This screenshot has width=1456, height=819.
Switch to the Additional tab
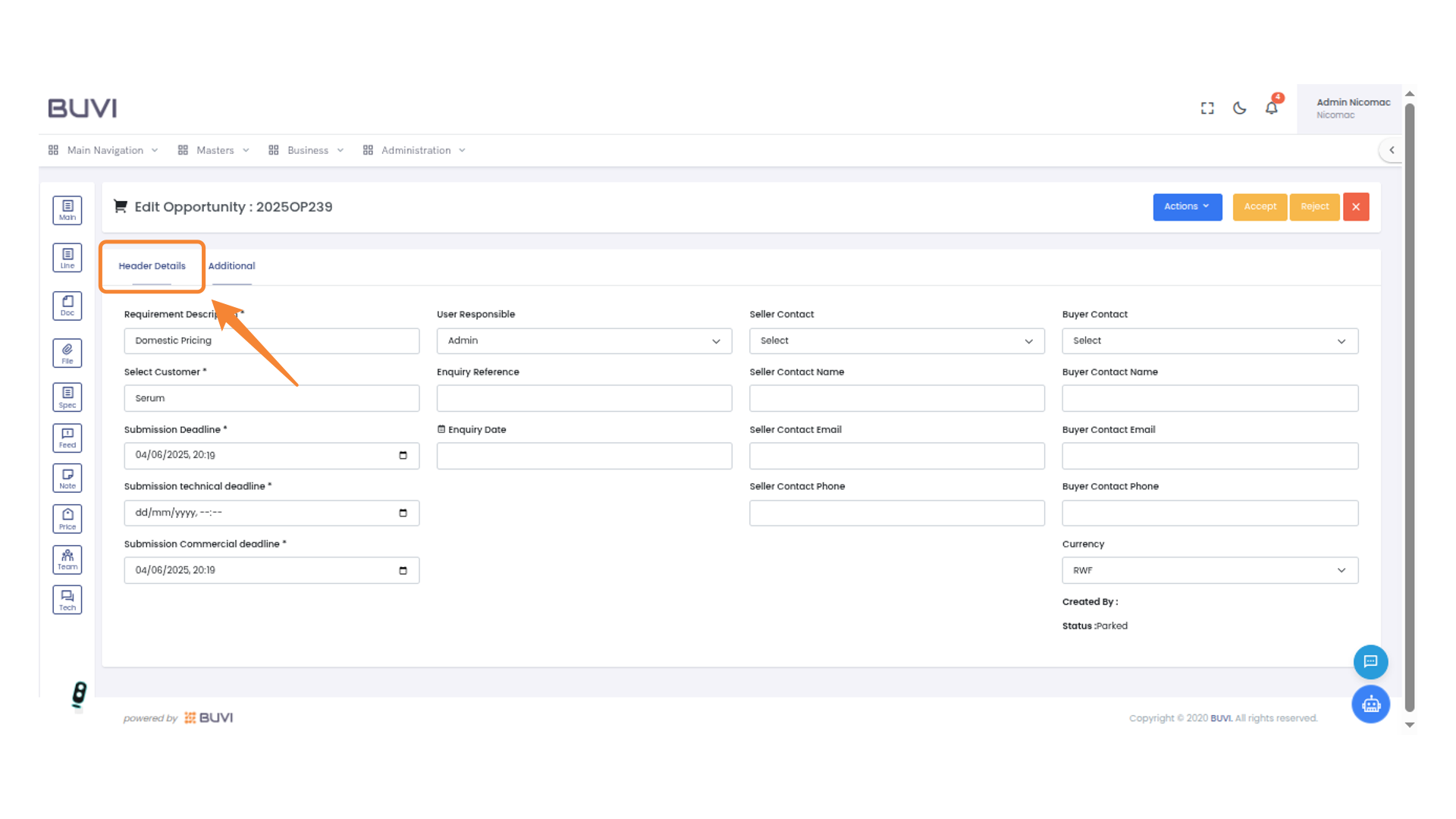(x=231, y=265)
